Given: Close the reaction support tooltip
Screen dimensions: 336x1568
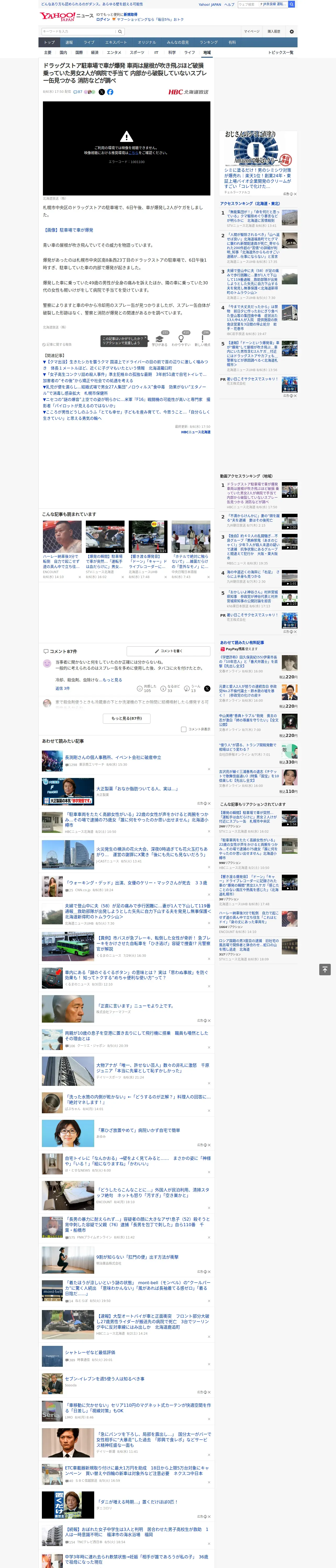Looking at the screenshot, I should click(145, 338).
